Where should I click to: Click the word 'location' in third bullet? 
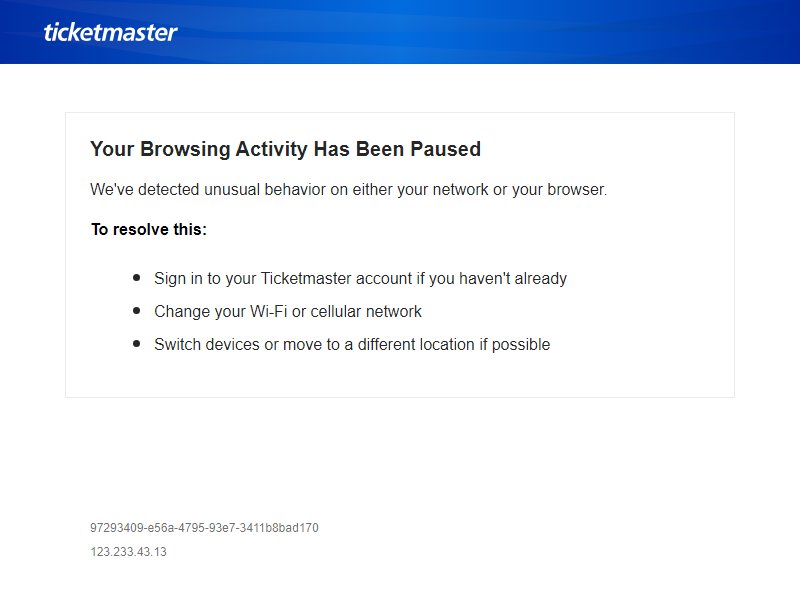pyautogui.click(x=447, y=344)
